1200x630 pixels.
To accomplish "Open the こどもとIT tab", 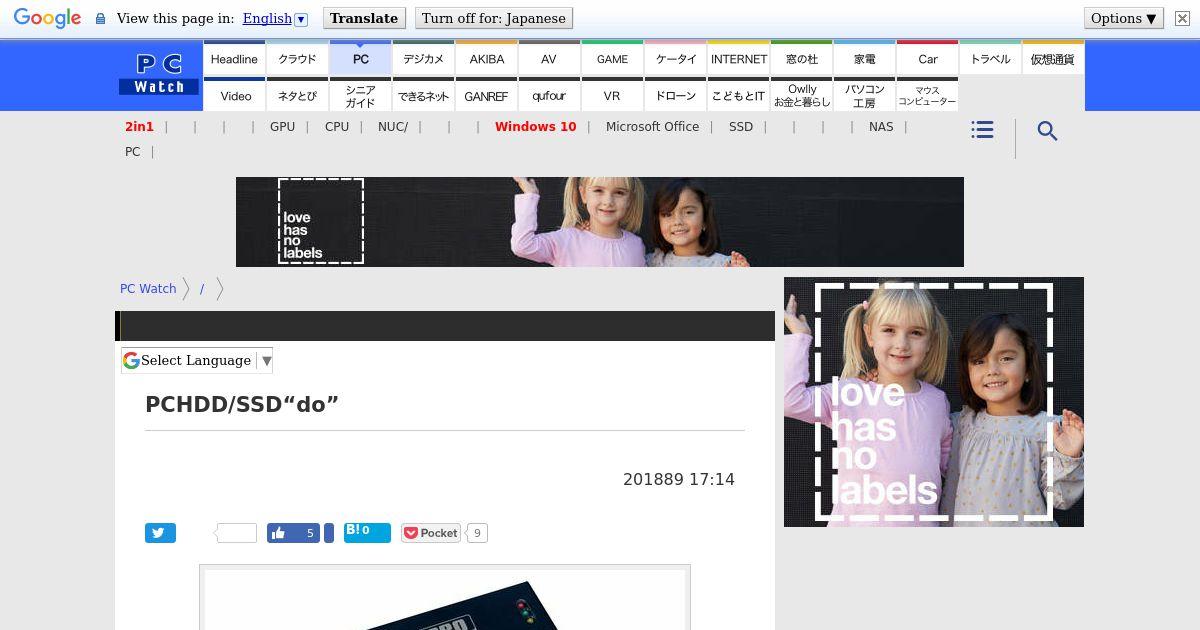I will (738, 95).
